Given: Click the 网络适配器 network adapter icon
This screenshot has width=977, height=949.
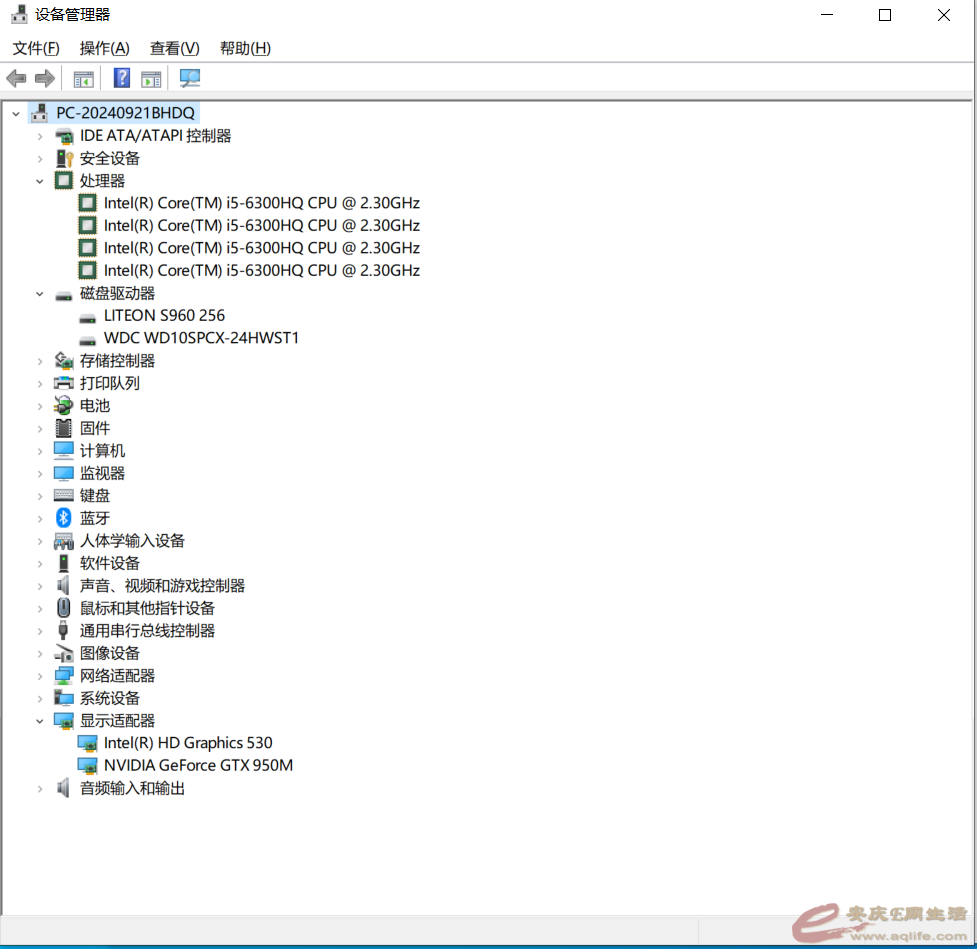Looking at the screenshot, I should pyautogui.click(x=64, y=675).
